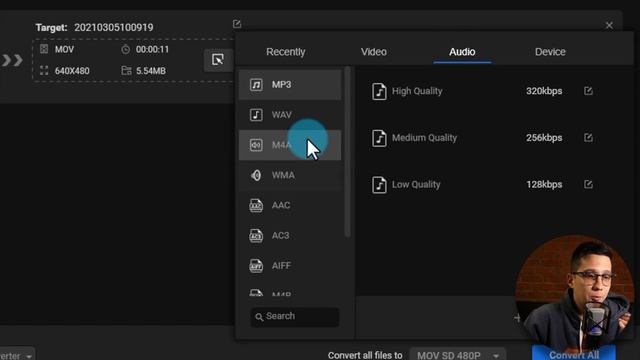
Task: Click the clock duration icon
Action: [x=126, y=49]
